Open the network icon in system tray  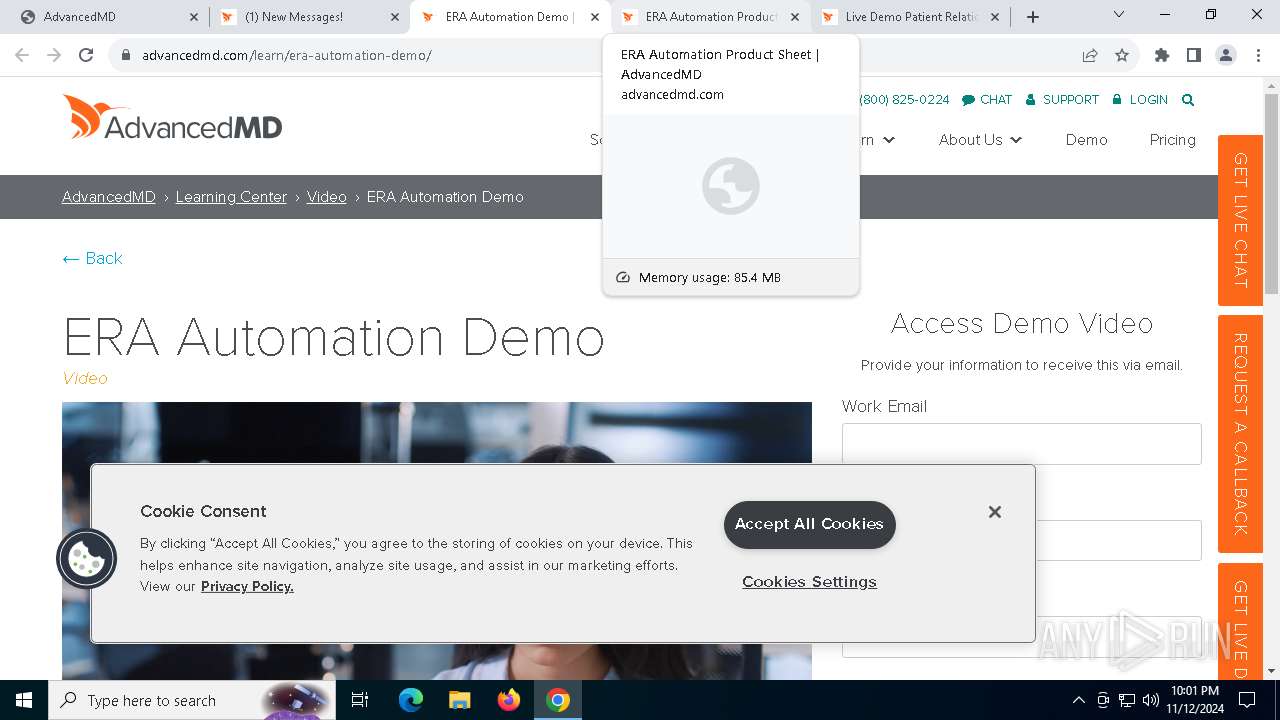point(1127,700)
